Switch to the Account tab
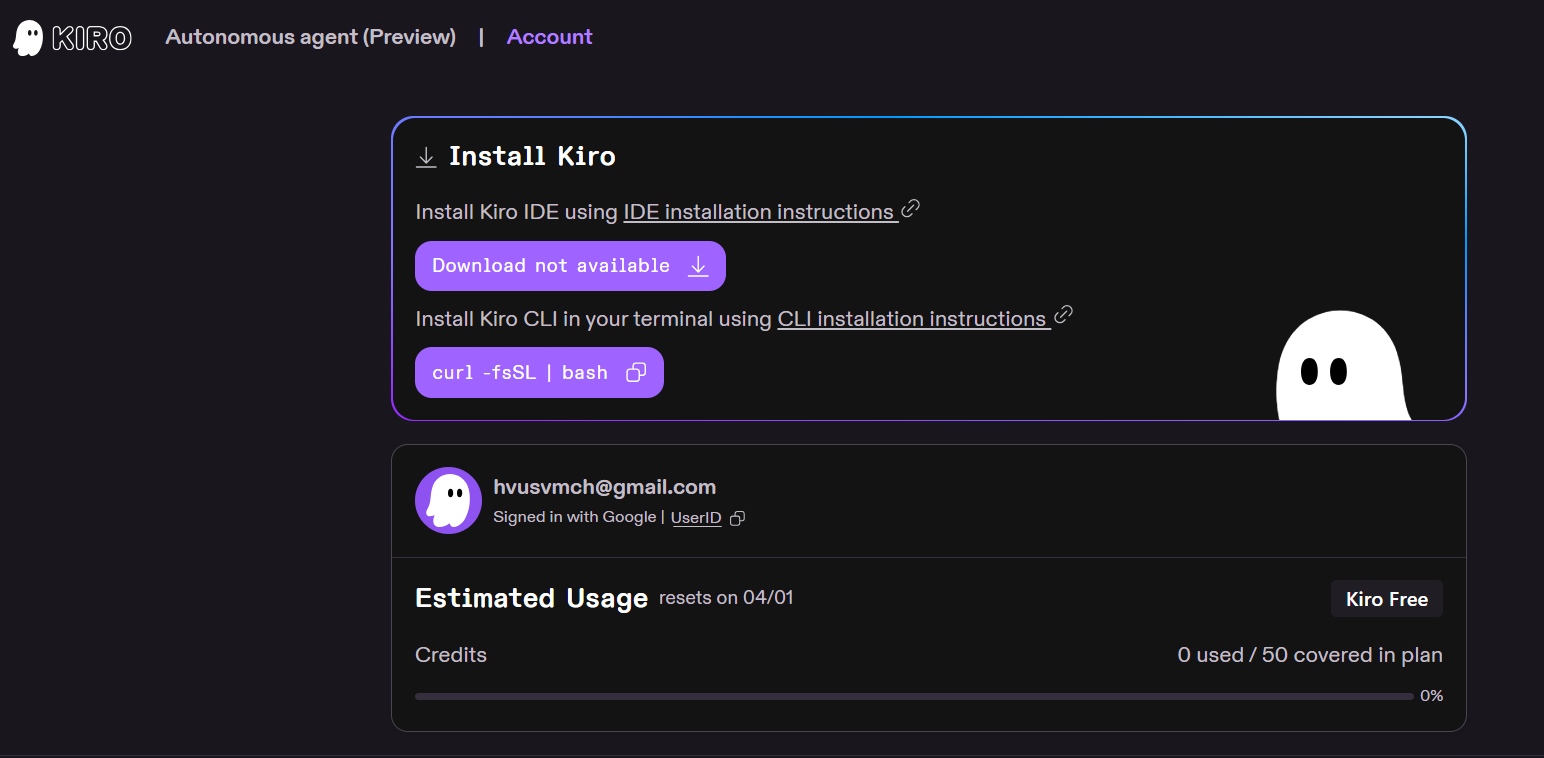Screen dimensions: 1544x758 pos(549,37)
